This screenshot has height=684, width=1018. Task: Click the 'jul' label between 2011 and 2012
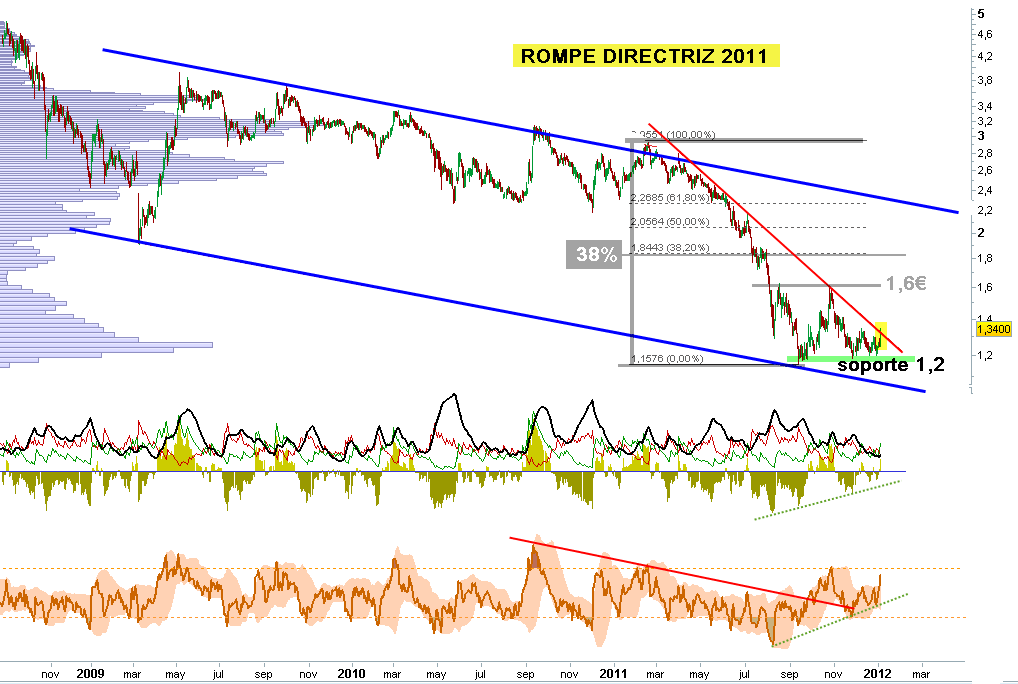tap(744, 674)
